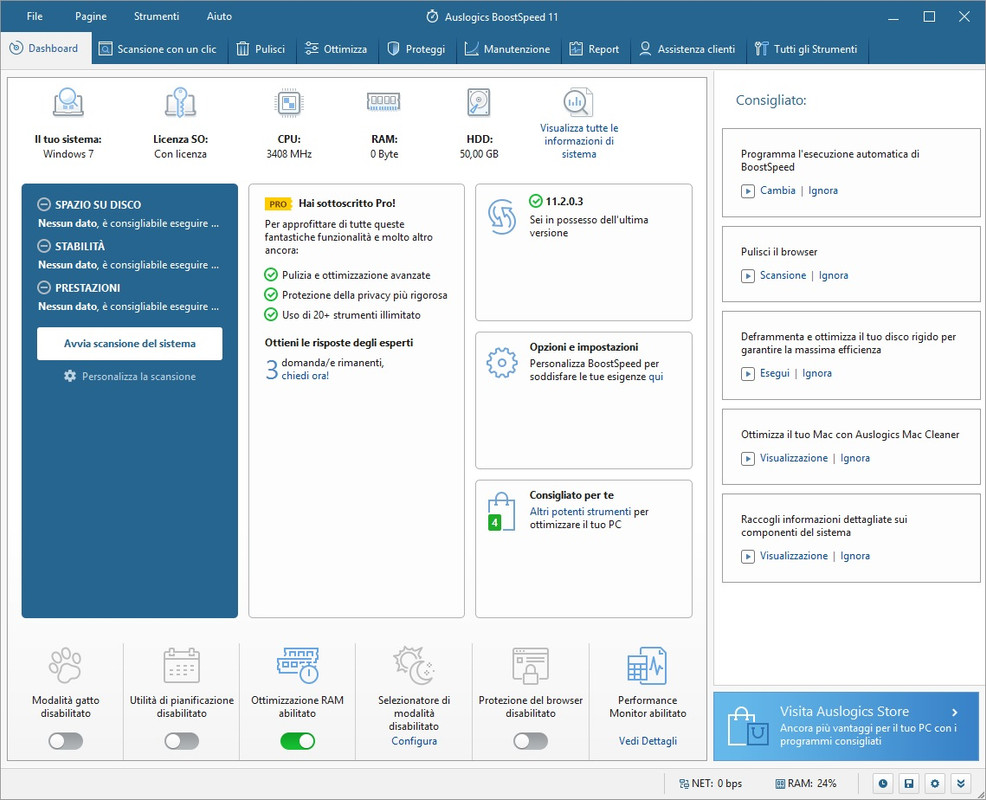Click the sun and moon mode icon
986x800 pixels.
[x=414, y=665]
